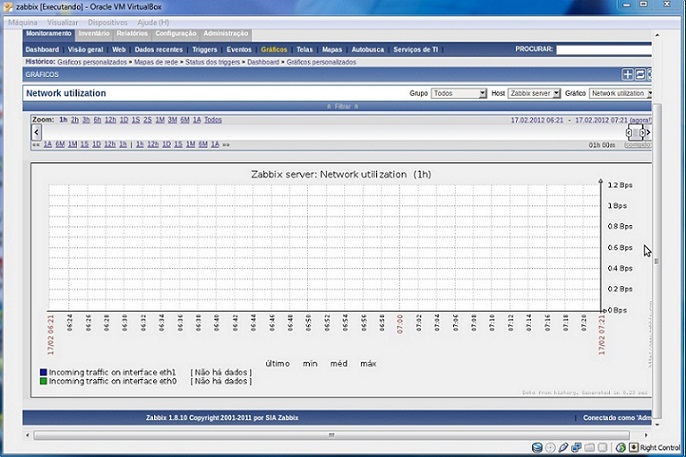Click the time period slider handle
Image resolution: width=686 pixels, height=457 pixels.
pos(635,133)
